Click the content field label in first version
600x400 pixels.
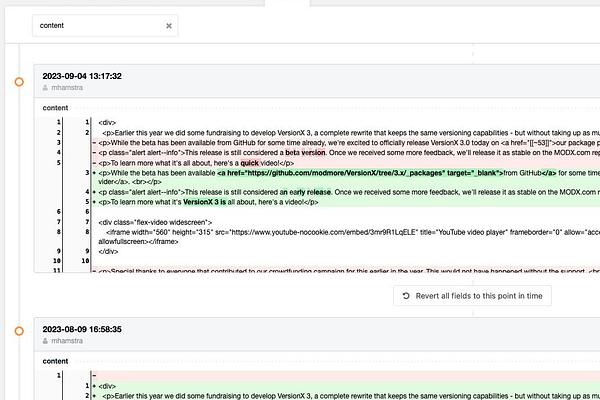pos(55,108)
